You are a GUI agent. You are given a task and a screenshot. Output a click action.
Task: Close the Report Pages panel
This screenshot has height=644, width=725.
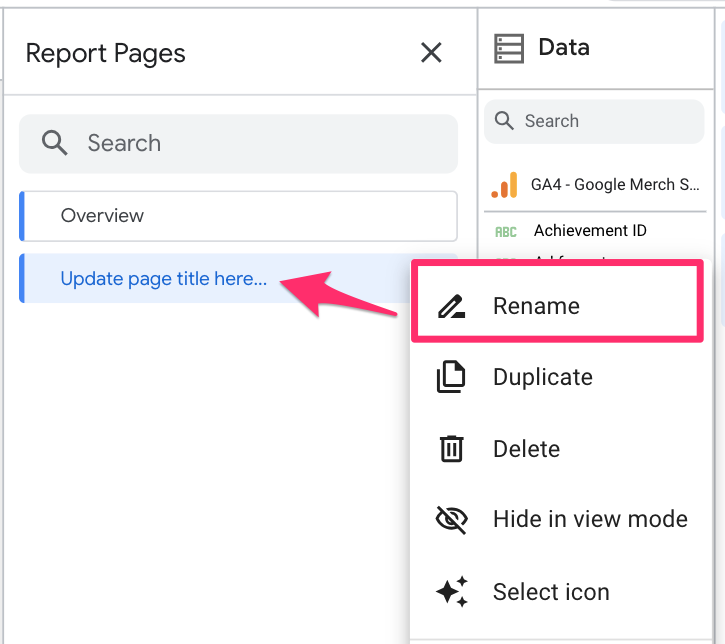point(431,53)
